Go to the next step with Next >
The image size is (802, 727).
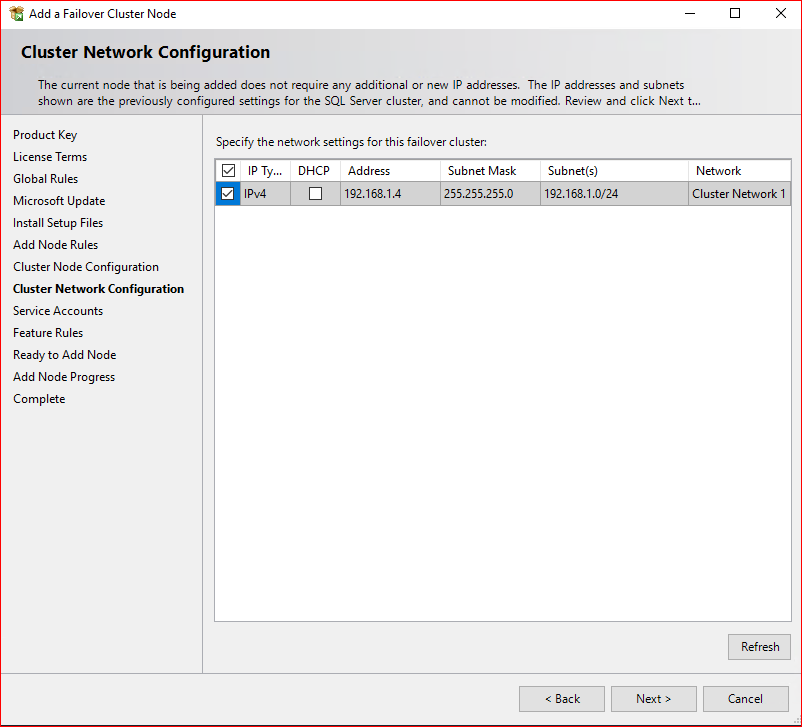pyautogui.click(x=654, y=699)
